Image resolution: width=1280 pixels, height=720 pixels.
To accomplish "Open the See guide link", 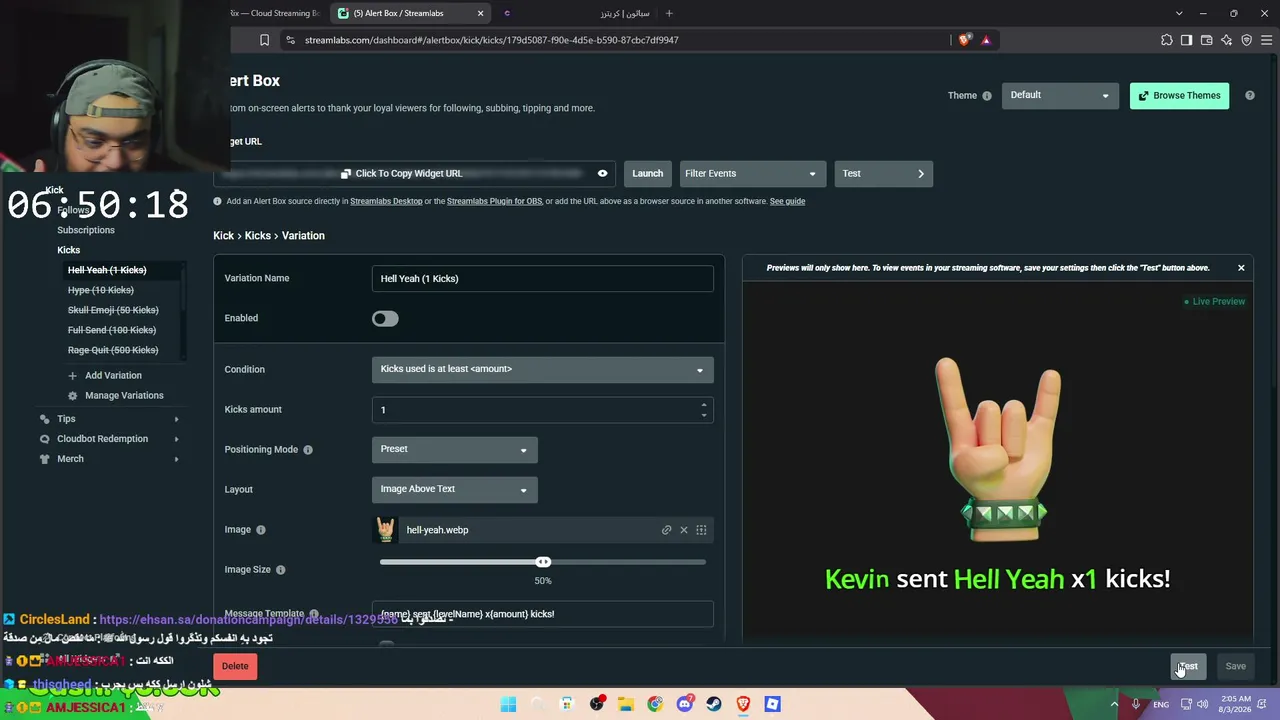I will pyautogui.click(x=787, y=201).
